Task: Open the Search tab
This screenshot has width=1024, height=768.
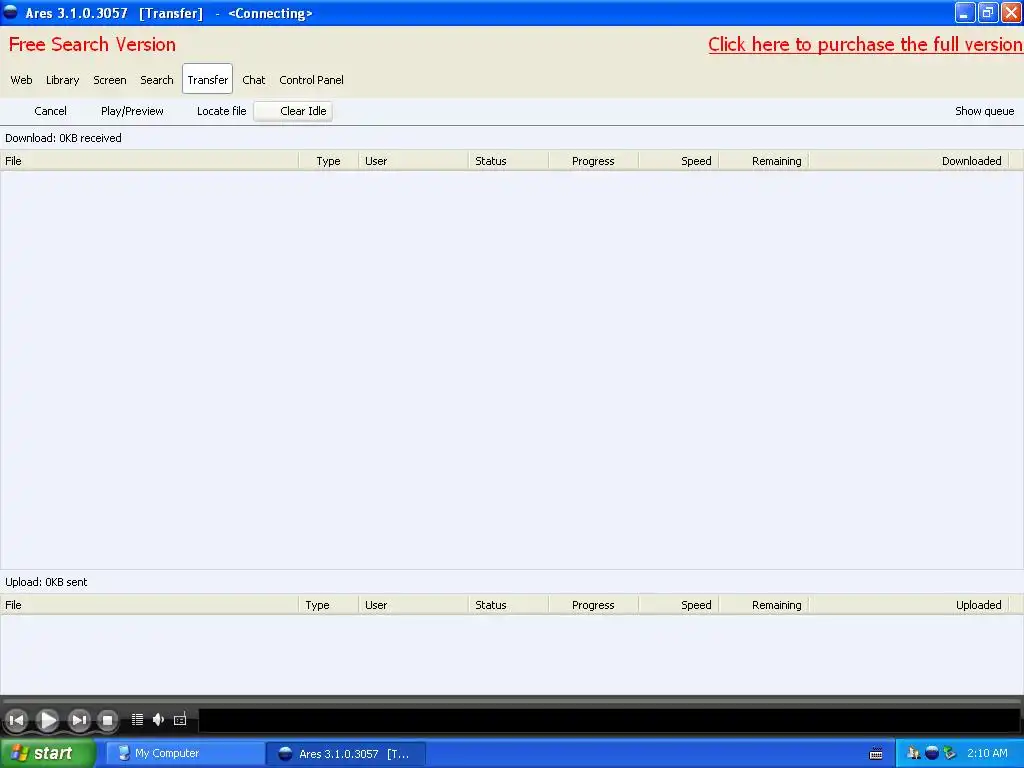Action: coord(157,80)
